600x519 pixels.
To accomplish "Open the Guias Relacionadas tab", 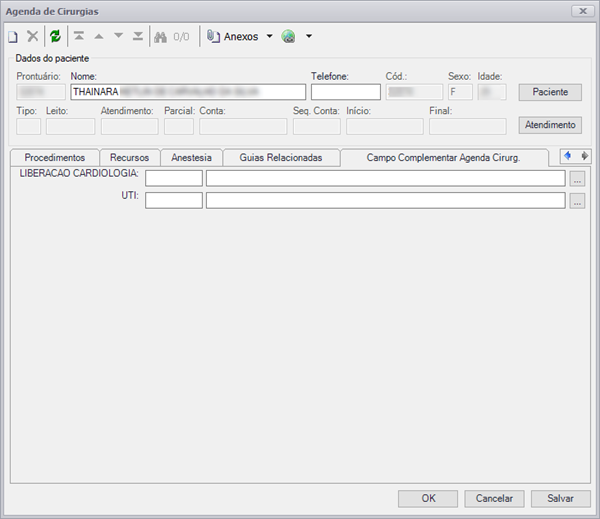I will click(281, 158).
